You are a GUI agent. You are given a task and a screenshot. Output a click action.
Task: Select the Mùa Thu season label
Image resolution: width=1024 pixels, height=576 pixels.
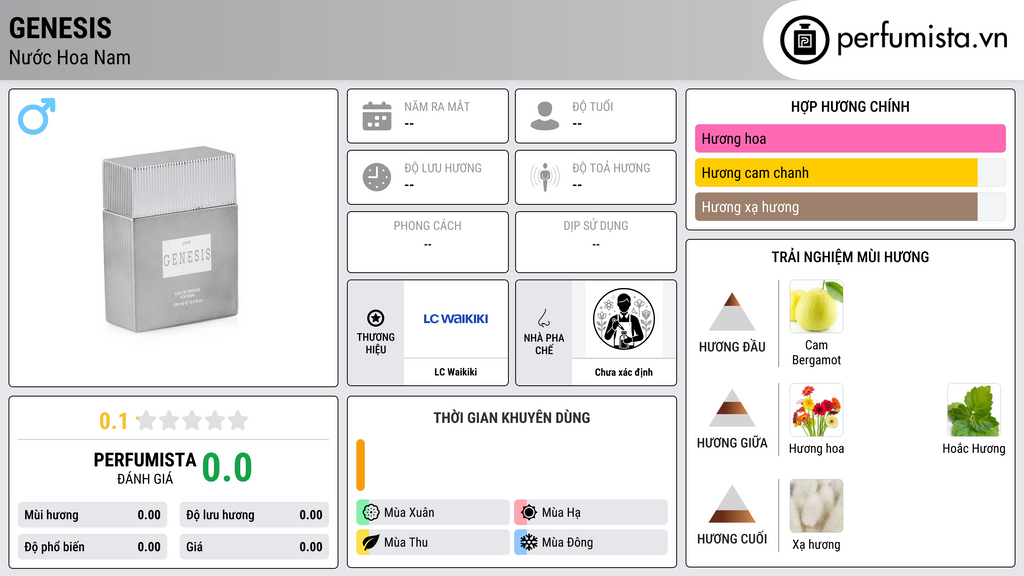coord(406,542)
